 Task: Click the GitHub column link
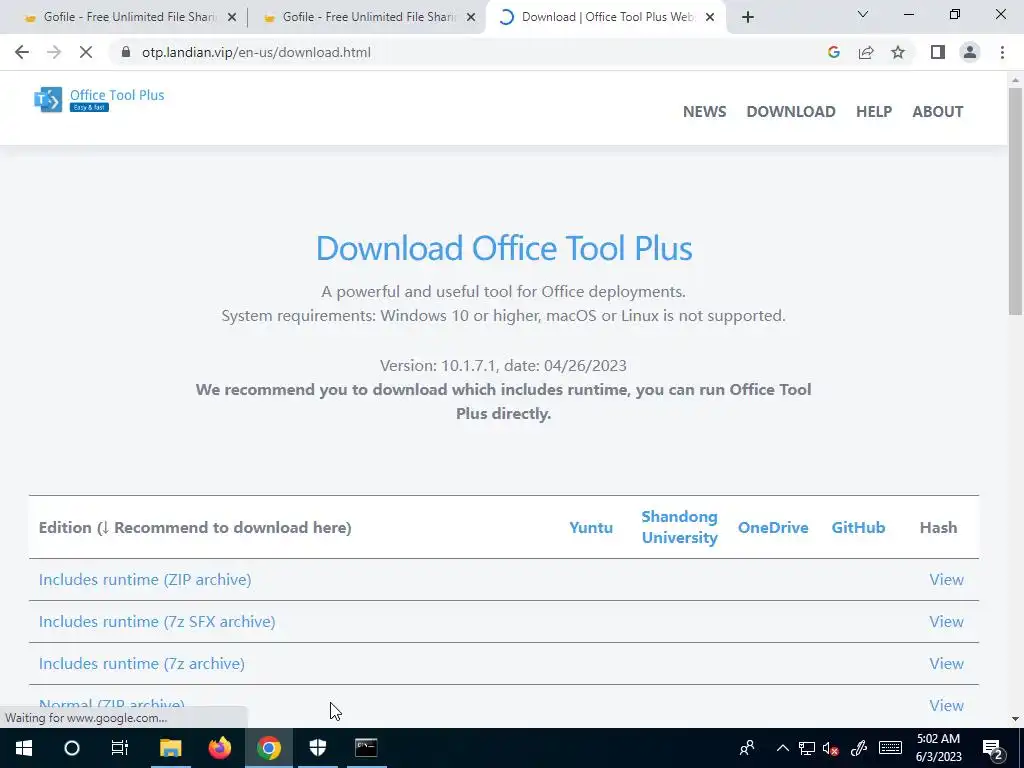(858, 528)
